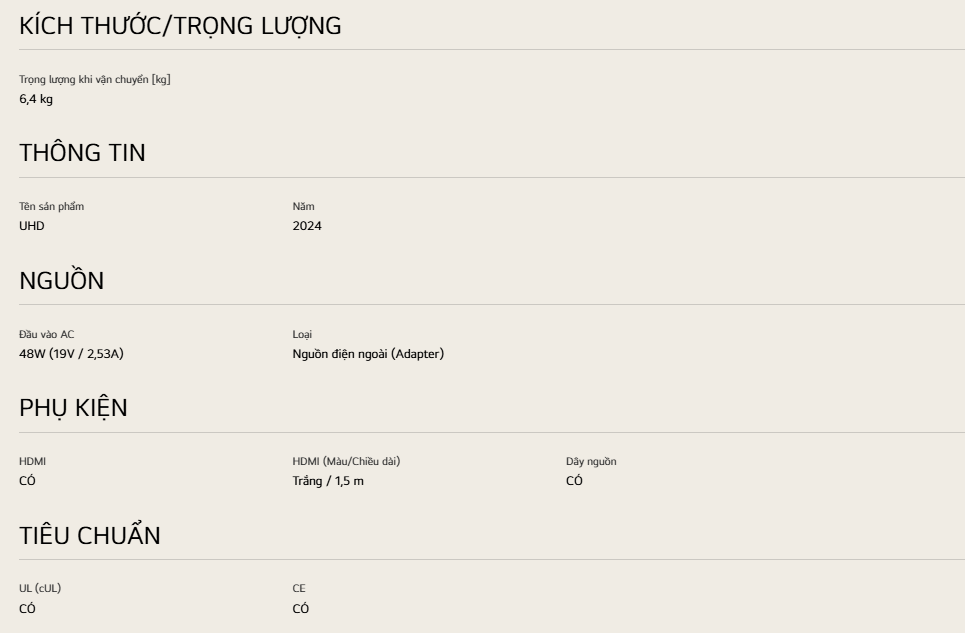The height and width of the screenshot is (633, 965).
Task: Click the 'Trọng lượng khi vận chuyển [kg]' label
Action: point(95,79)
